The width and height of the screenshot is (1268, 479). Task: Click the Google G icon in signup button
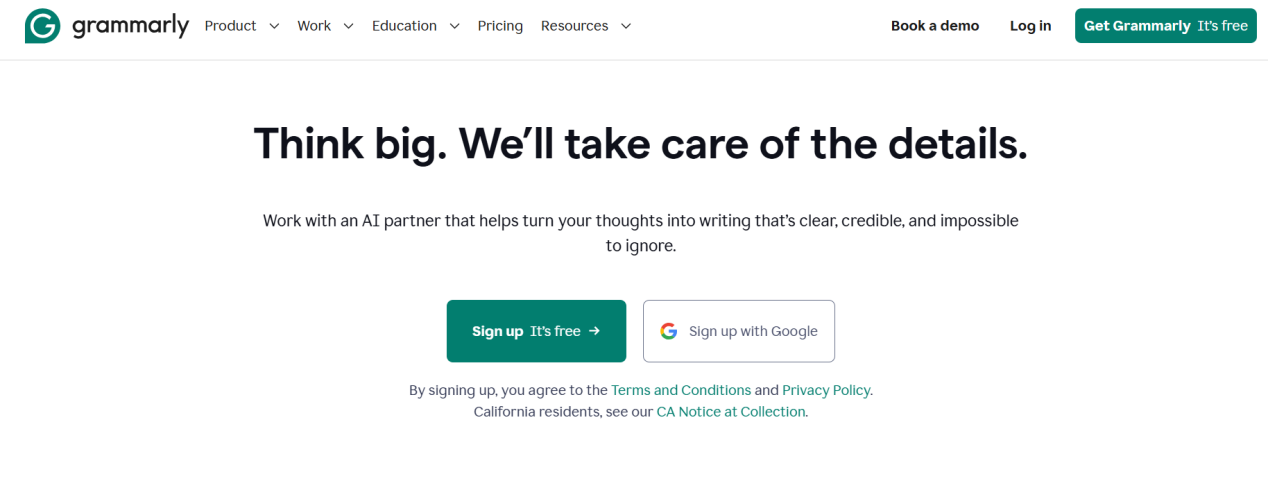click(668, 331)
